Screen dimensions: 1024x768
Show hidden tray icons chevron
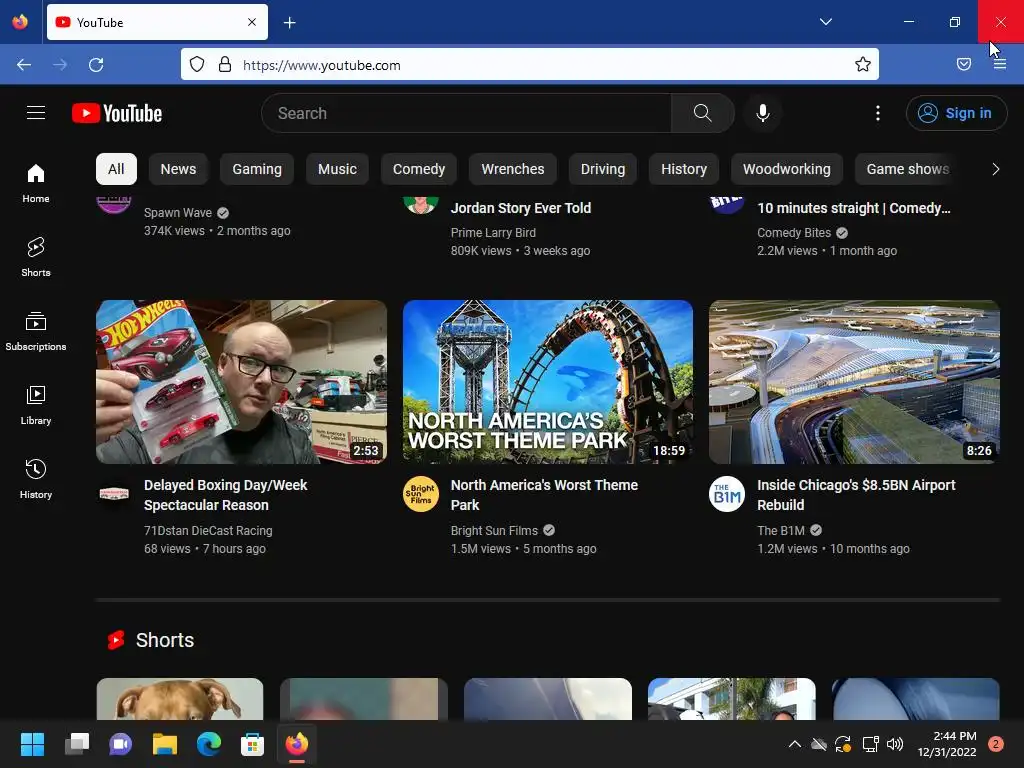[x=795, y=744]
